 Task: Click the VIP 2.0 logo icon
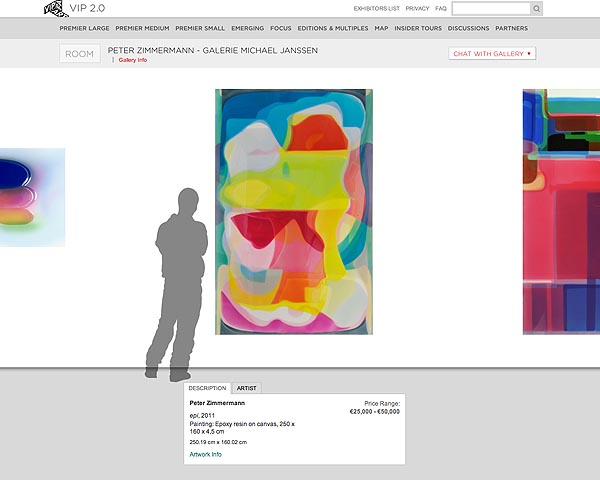56,8
